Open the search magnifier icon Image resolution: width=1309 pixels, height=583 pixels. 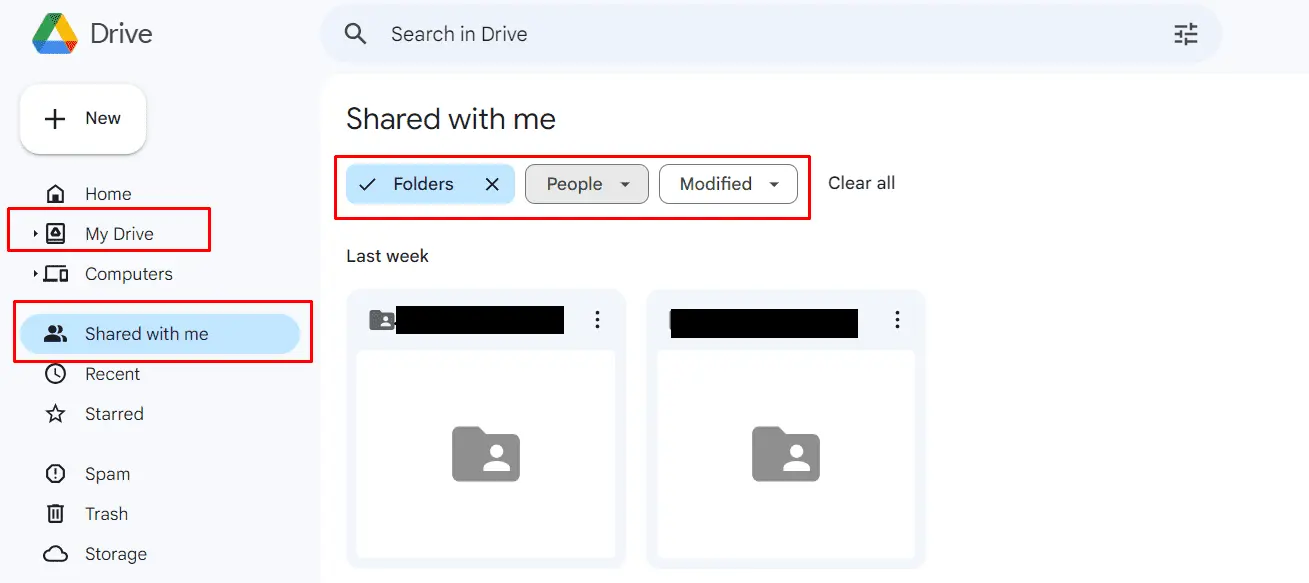tap(355, 33)
